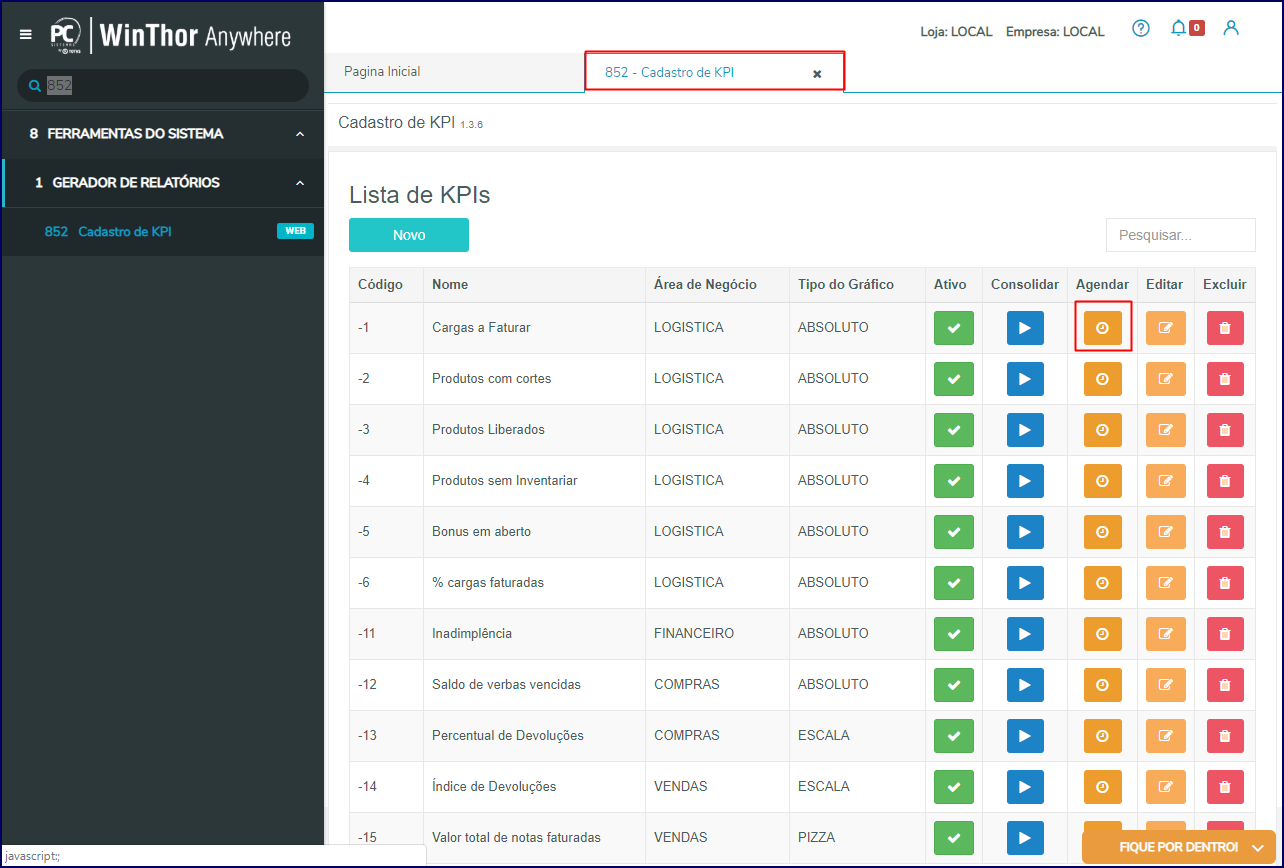Schedule the Produtos Liberados KPI

pyautogui.click(x=1103, y=430)
